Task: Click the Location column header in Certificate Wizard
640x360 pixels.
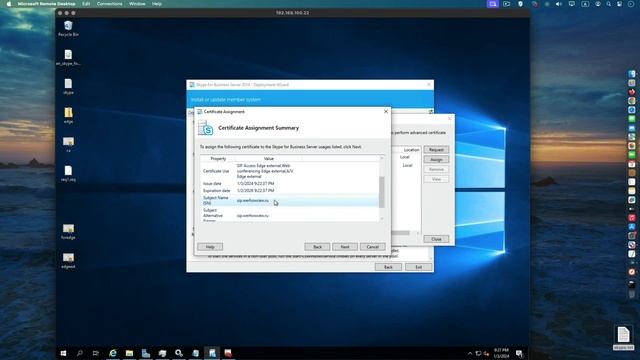Action: pyautogui.click(x=411, y=150)
